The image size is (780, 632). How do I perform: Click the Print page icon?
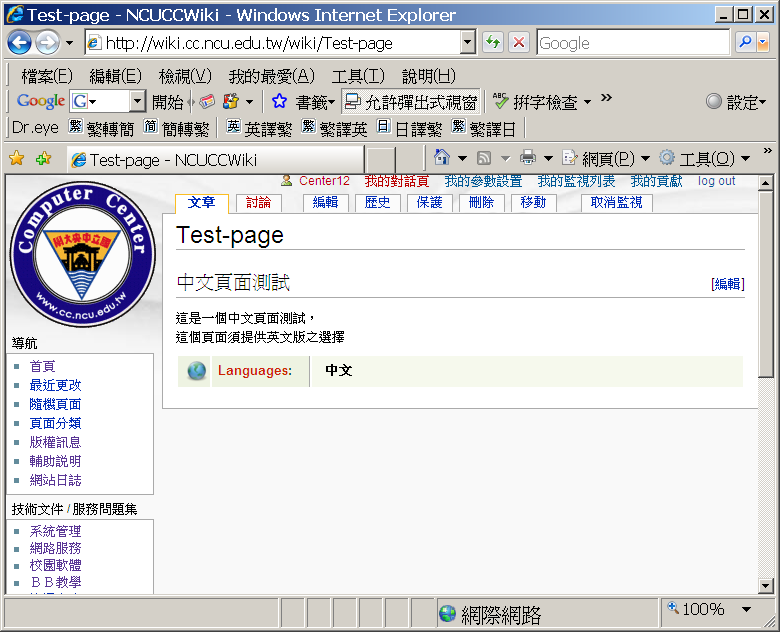tap(528, 158)
